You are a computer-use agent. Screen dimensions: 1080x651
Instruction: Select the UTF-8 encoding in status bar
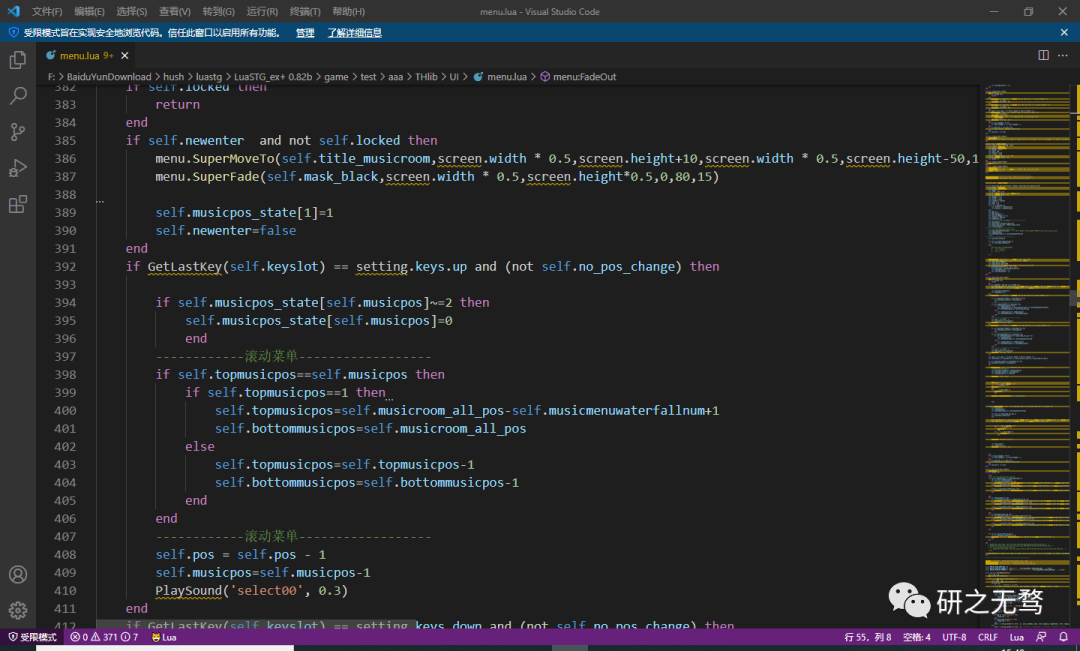click(953, 637)
